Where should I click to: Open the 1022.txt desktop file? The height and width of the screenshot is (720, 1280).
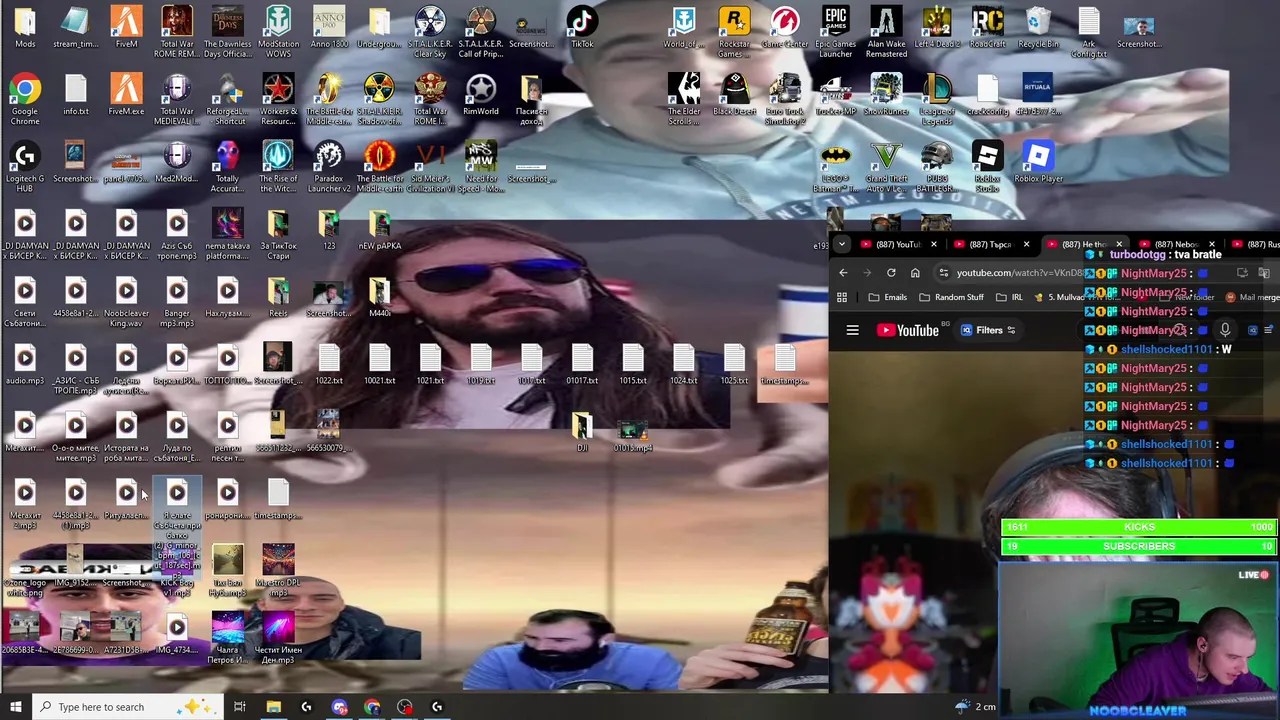coord(329,364)
